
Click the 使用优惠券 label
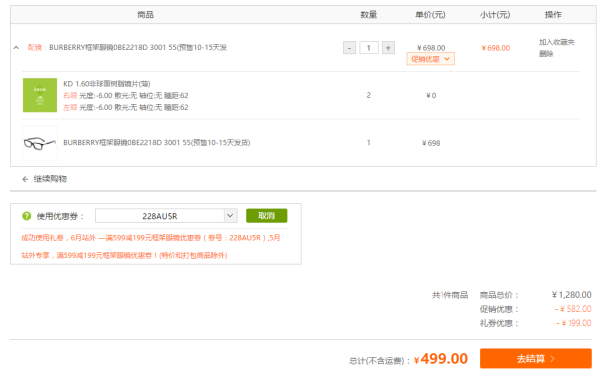[60, 216]
